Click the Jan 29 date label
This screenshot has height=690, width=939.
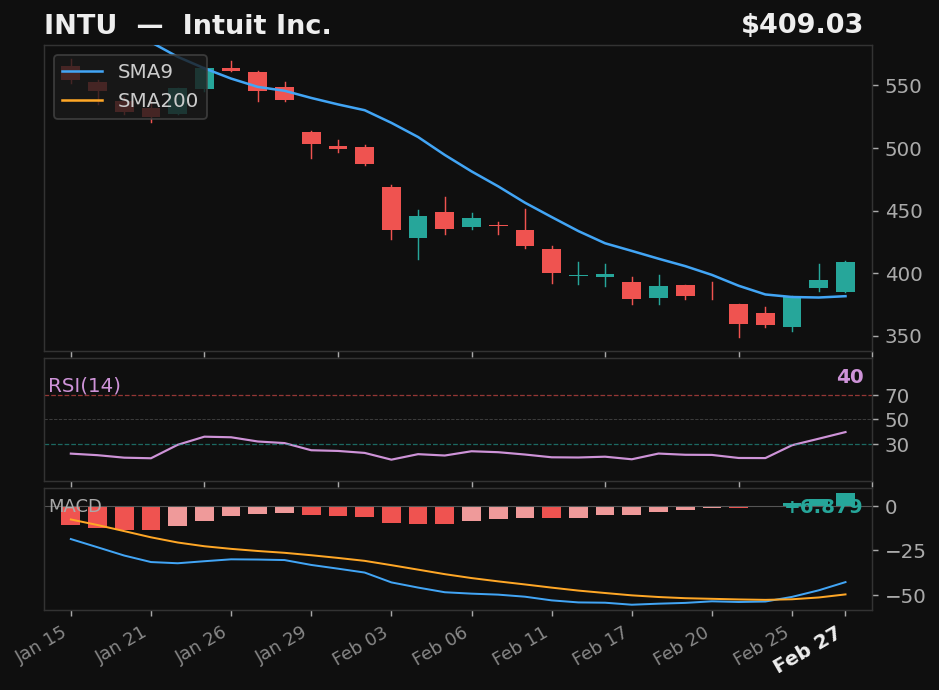click(281, 644)
